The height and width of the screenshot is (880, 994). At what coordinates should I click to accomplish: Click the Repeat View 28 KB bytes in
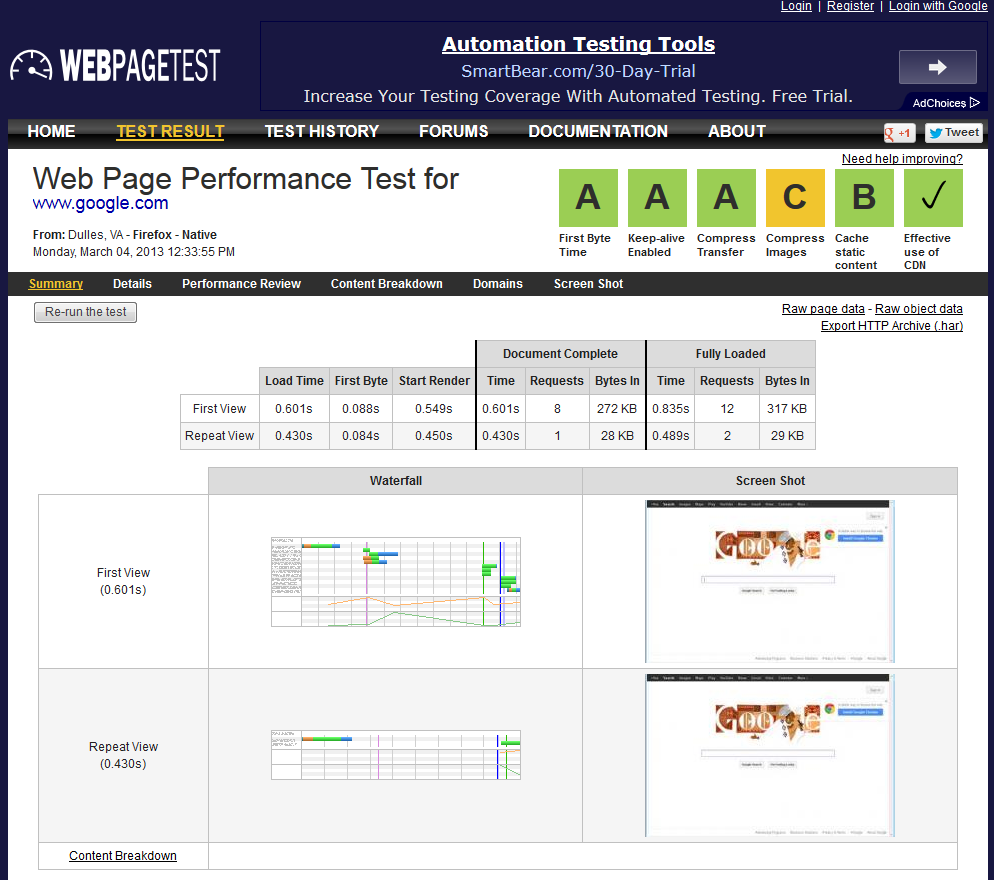click(617, 436)
